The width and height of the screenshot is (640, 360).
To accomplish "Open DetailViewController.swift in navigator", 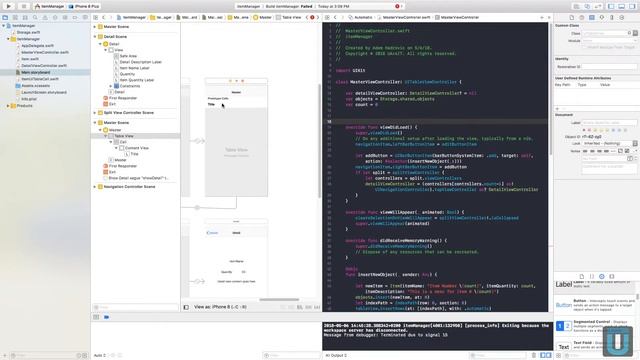I will [44, 66].
